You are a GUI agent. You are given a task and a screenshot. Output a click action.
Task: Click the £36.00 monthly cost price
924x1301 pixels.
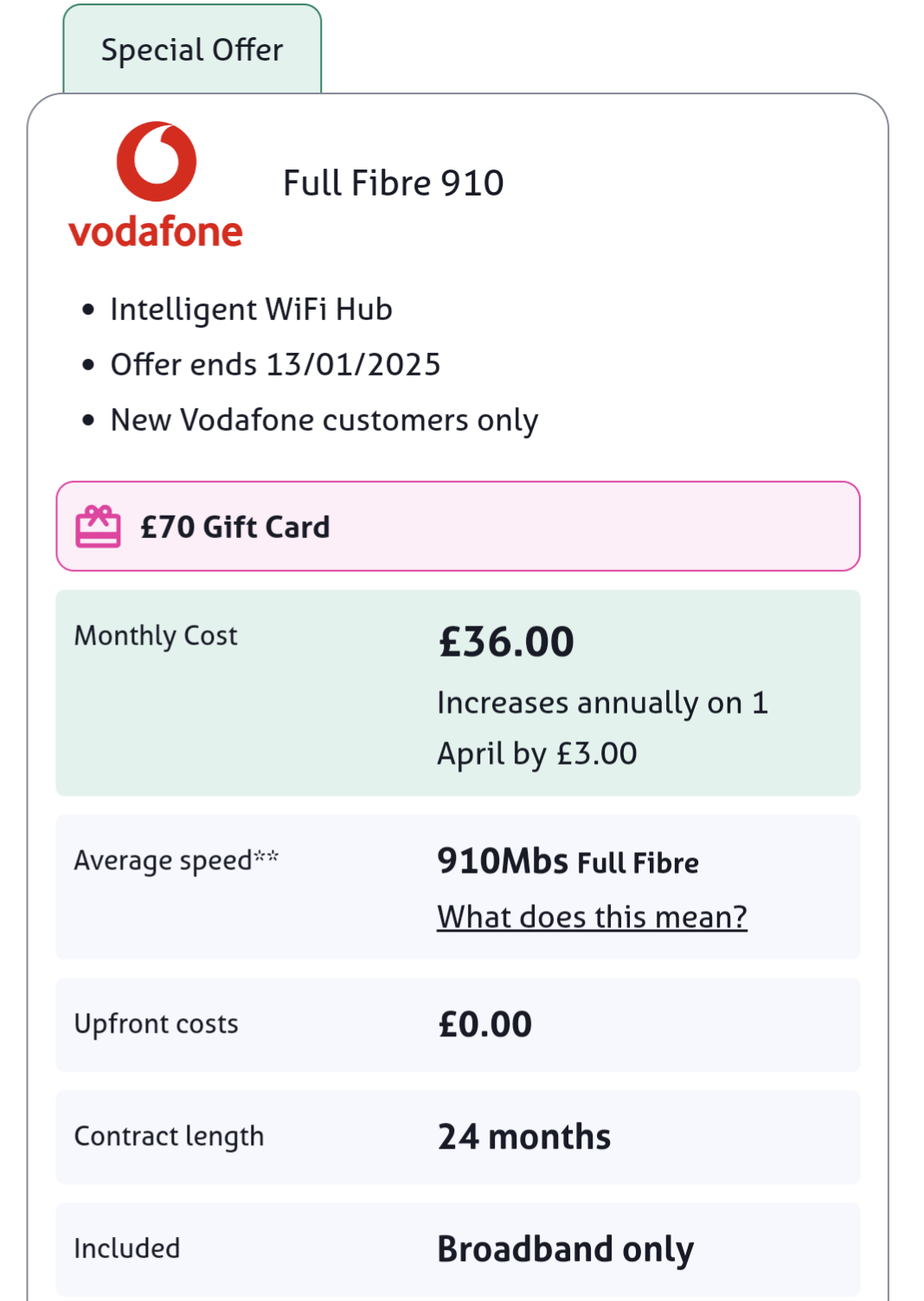[x=506, y=642]
